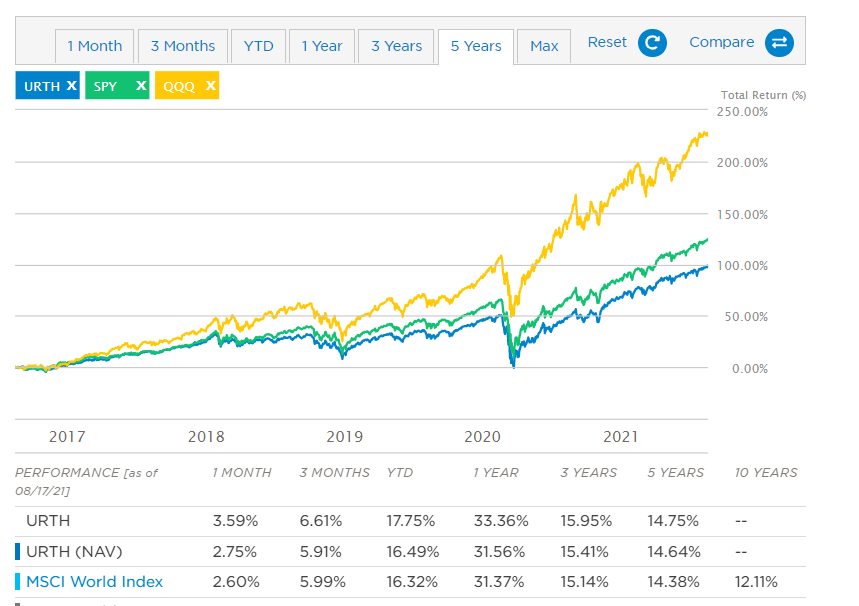Click URTH YTD value 17.75%

point(410,521)
